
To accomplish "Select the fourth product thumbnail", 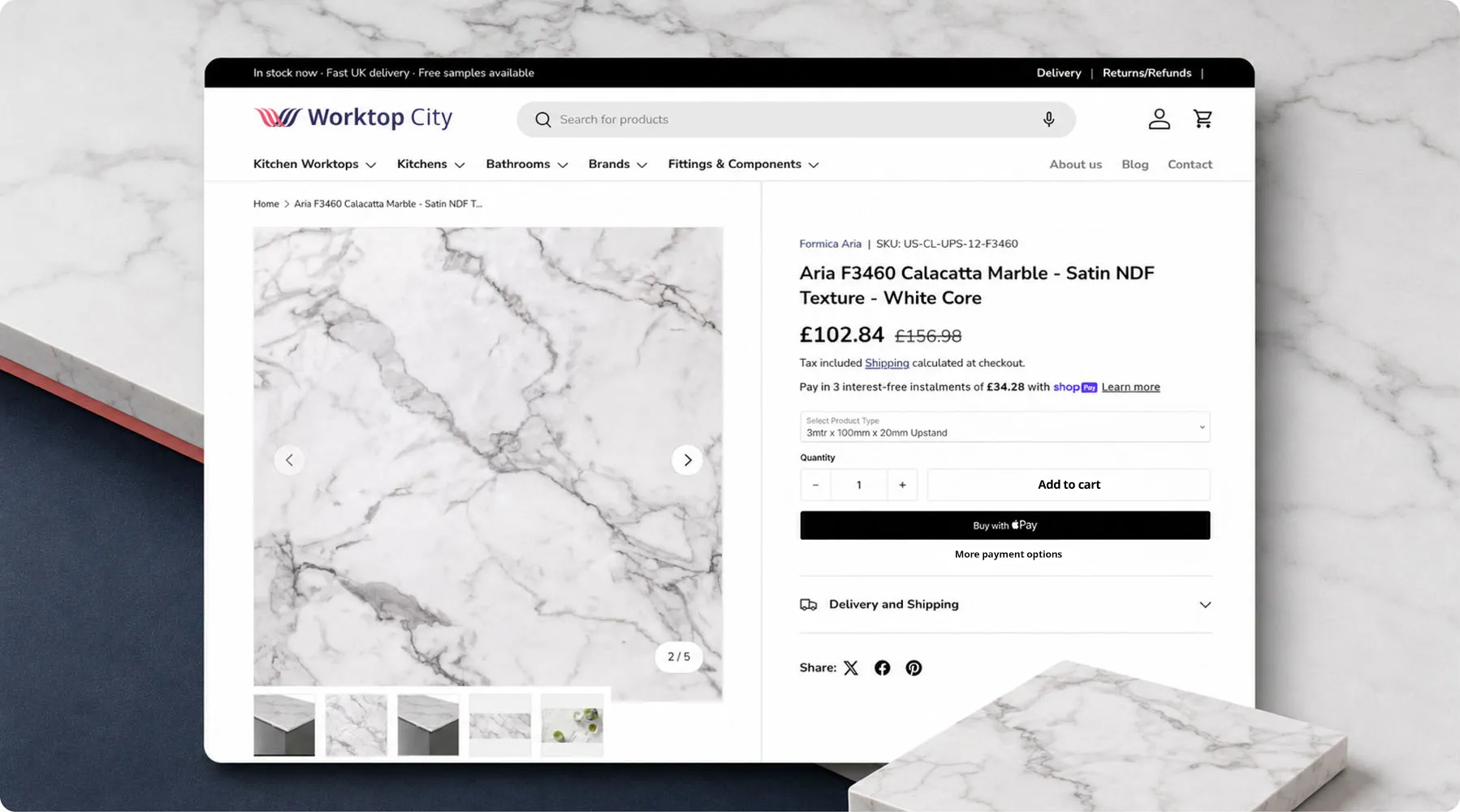I will [500, 725].
